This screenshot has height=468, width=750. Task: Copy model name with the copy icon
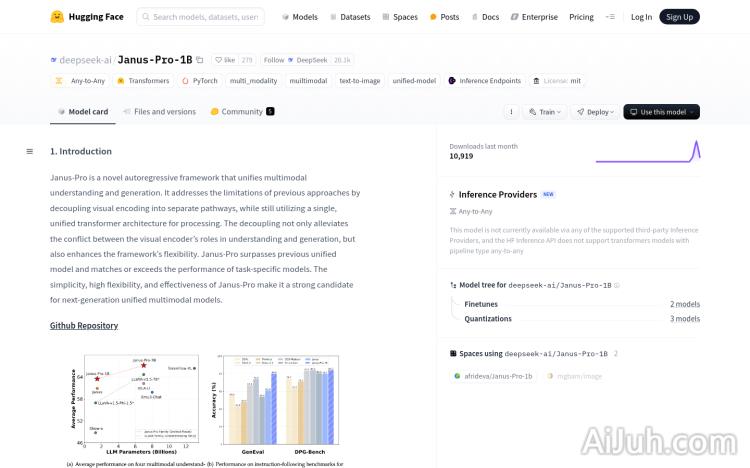pyautogui.click(x=200, y=60)
